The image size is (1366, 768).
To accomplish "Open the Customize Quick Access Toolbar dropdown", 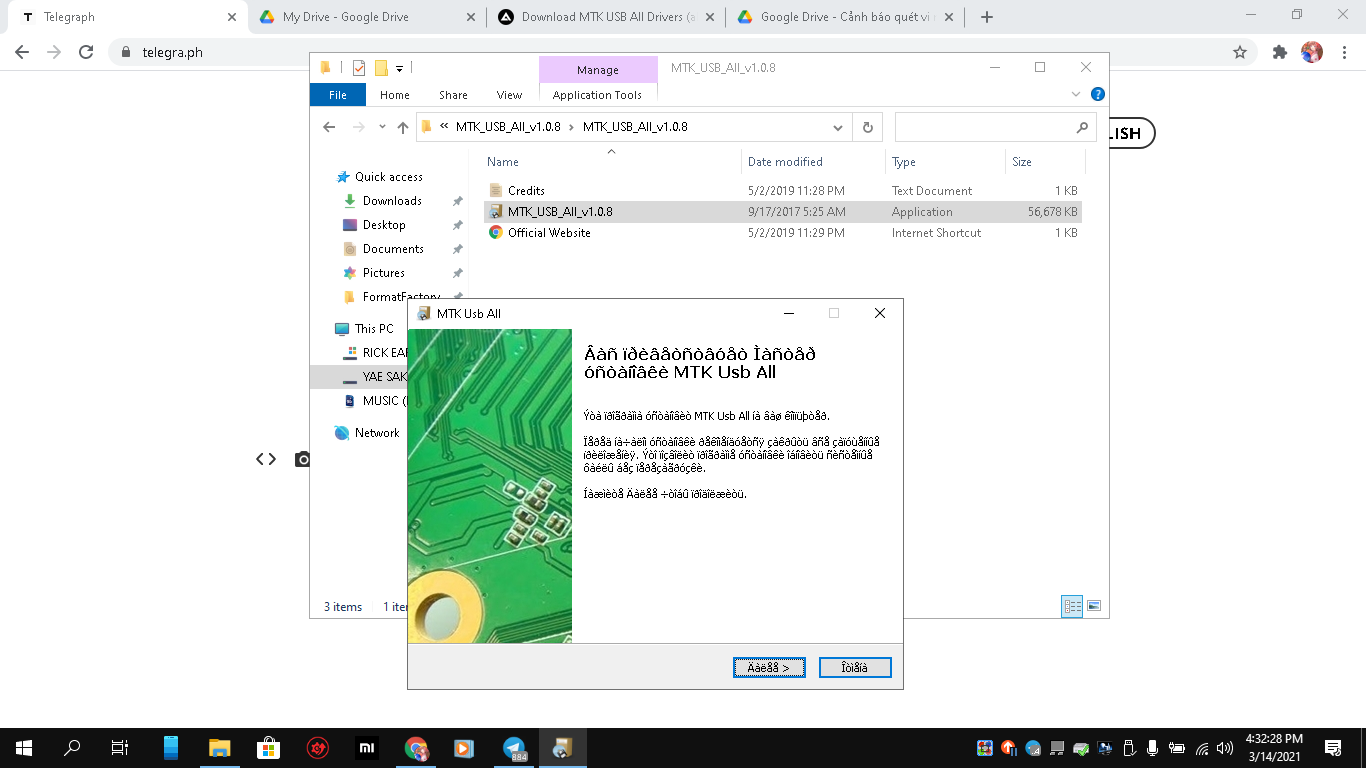I will (x=399, y=68).
